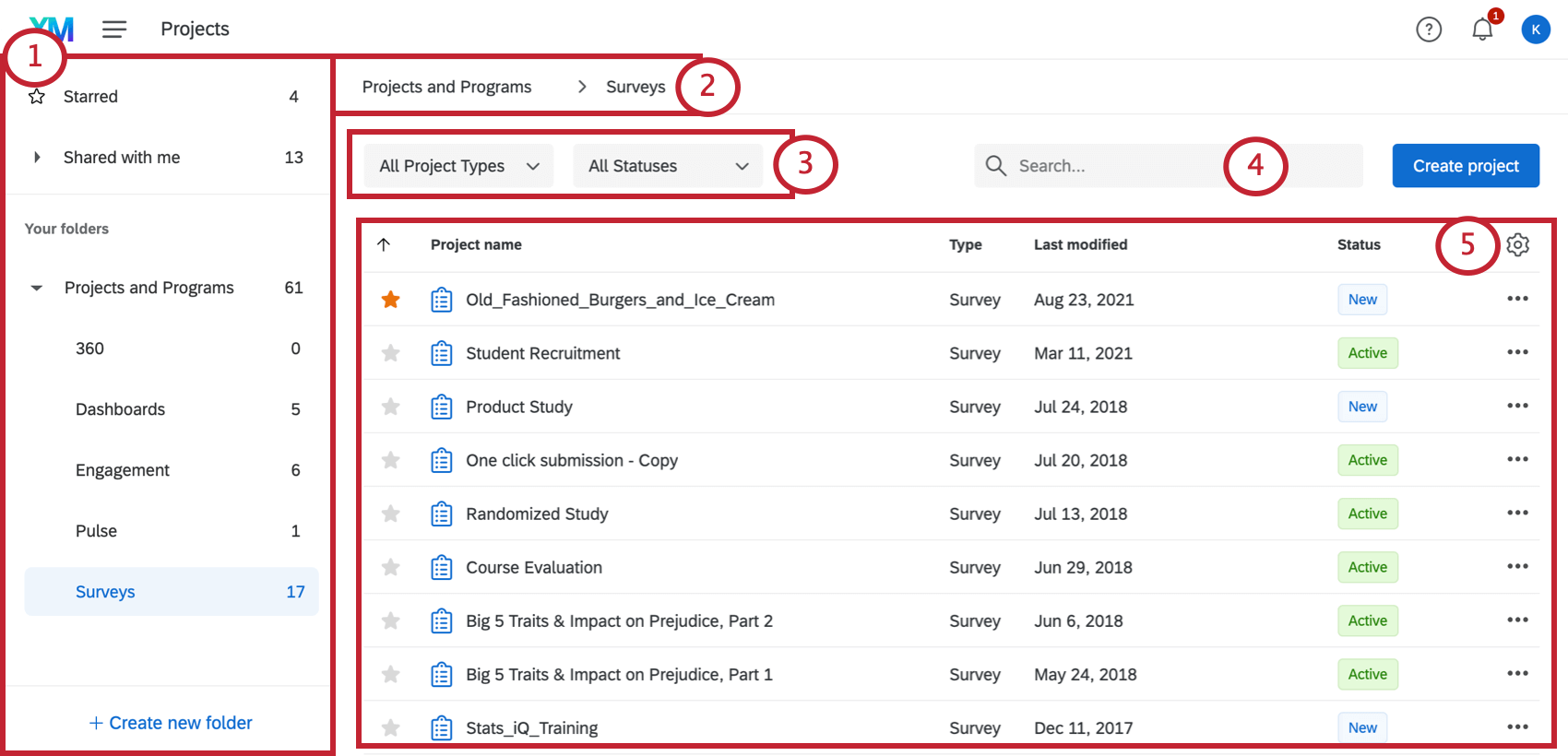This screenshot has width=1568, height=756.
Task: Open table column settings gear
Action: point(1517,244)
